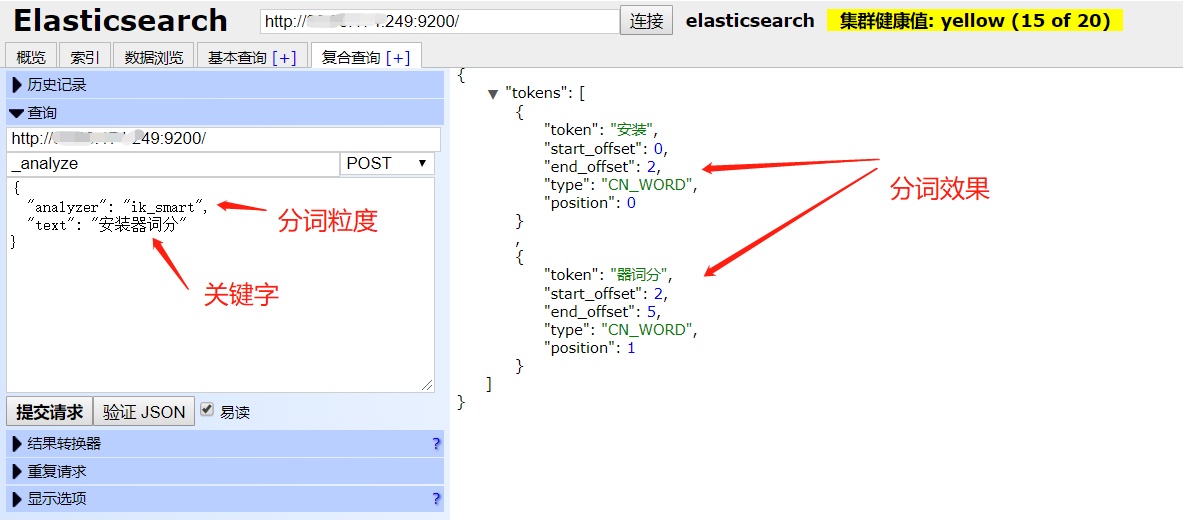Image resolution: width=1183 pixels, height=522 pixels.
Task: Click the resize grip of the request body editor
Action: click(x=428, y=385)
